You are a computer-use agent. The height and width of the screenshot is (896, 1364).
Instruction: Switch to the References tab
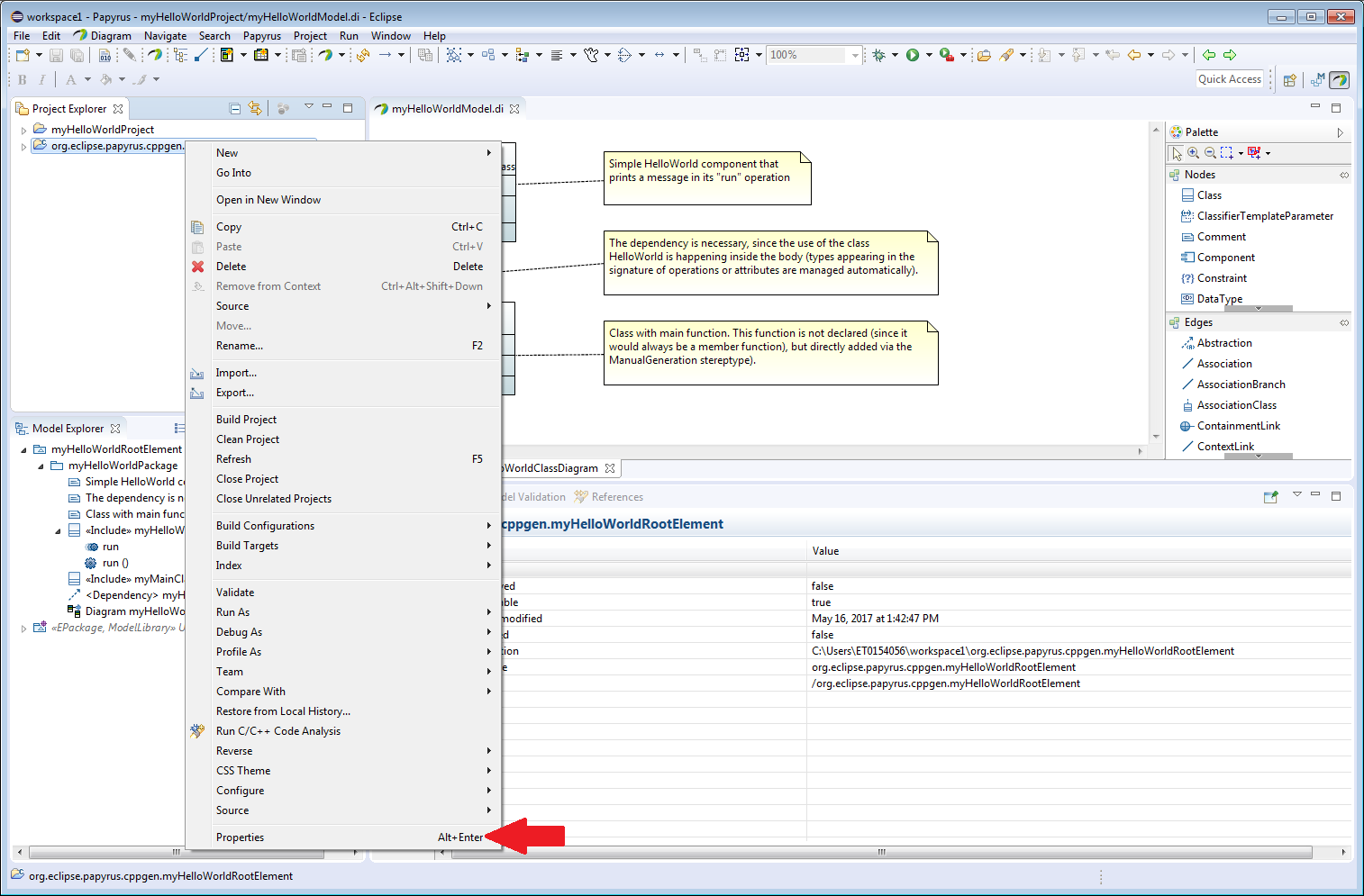pos(610,497)
